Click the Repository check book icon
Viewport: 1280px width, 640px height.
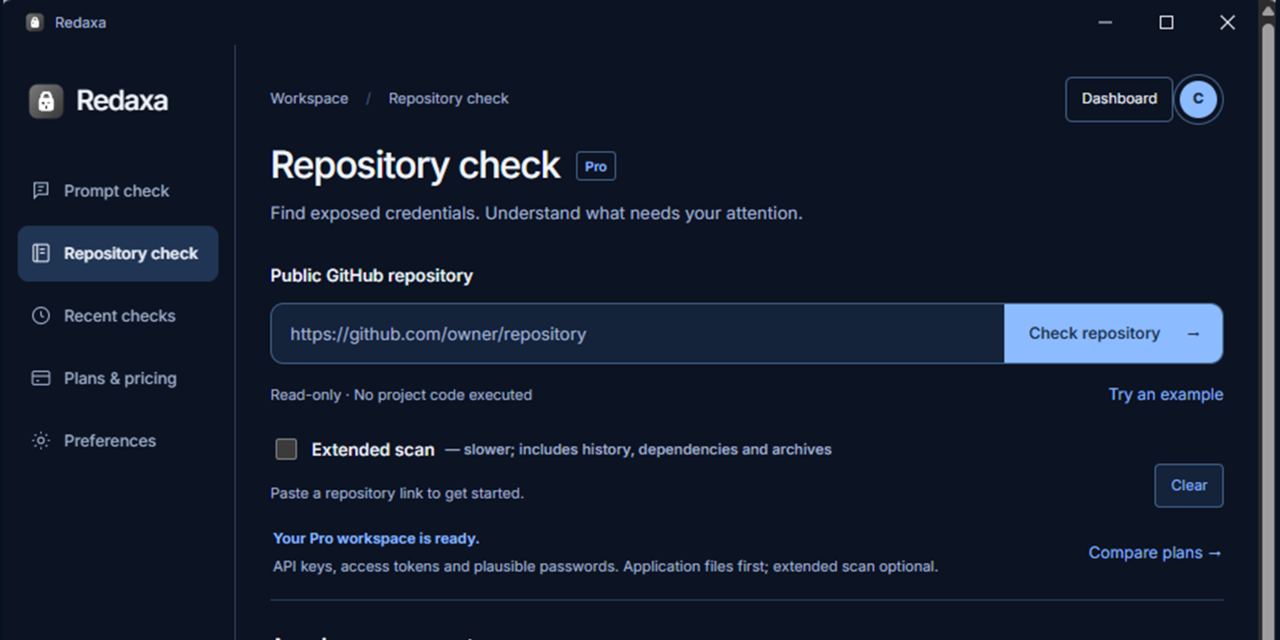40,253
